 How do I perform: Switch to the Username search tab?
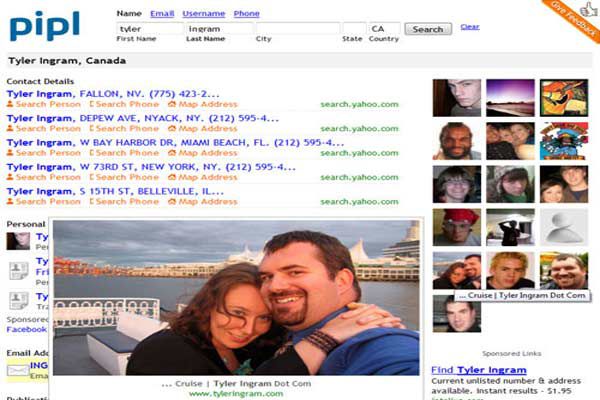click(204, 14)
